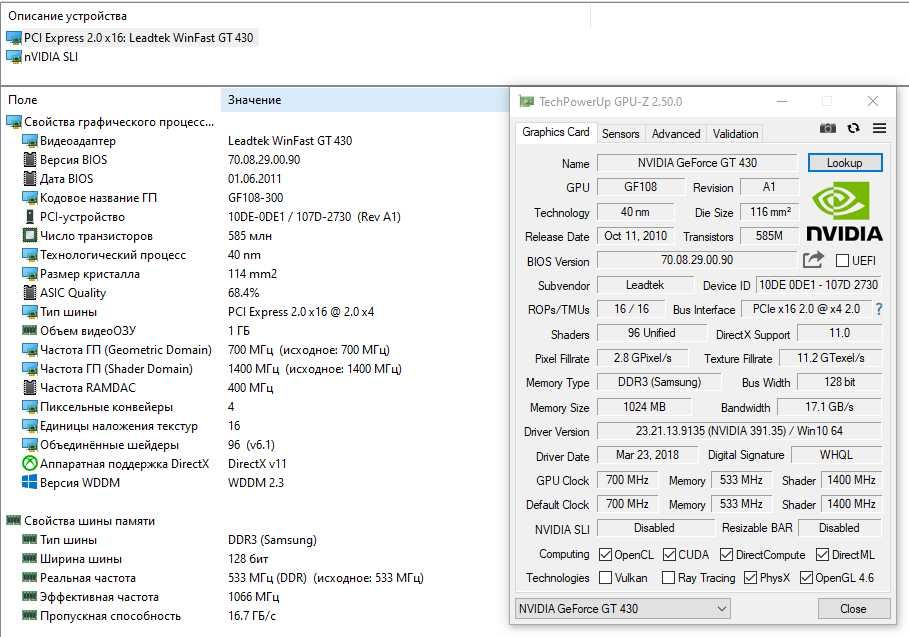Enable the Ray Tracing checkbox
The width and height of the screenshot is (909, 637).
point(668,578)
